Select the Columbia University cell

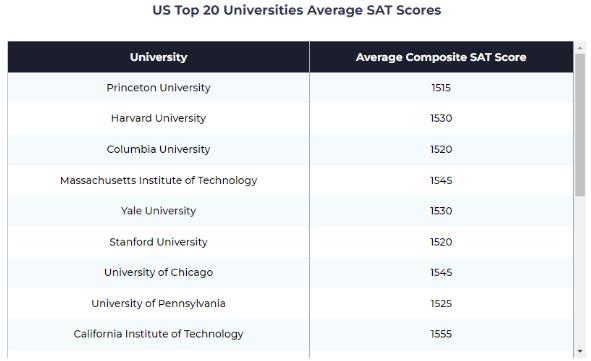pyautogui.click(x=158, y=149)
